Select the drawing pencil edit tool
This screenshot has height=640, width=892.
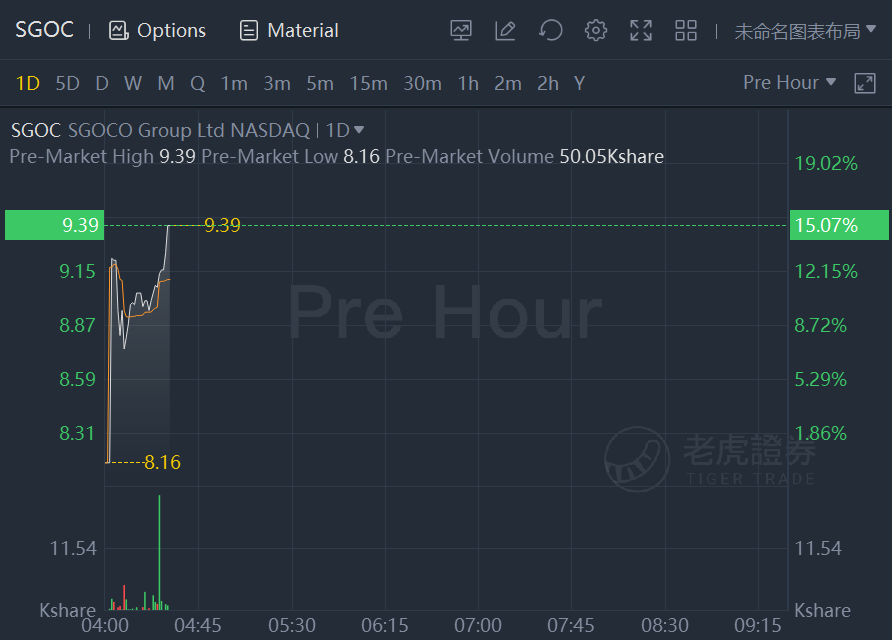(505, 30)
